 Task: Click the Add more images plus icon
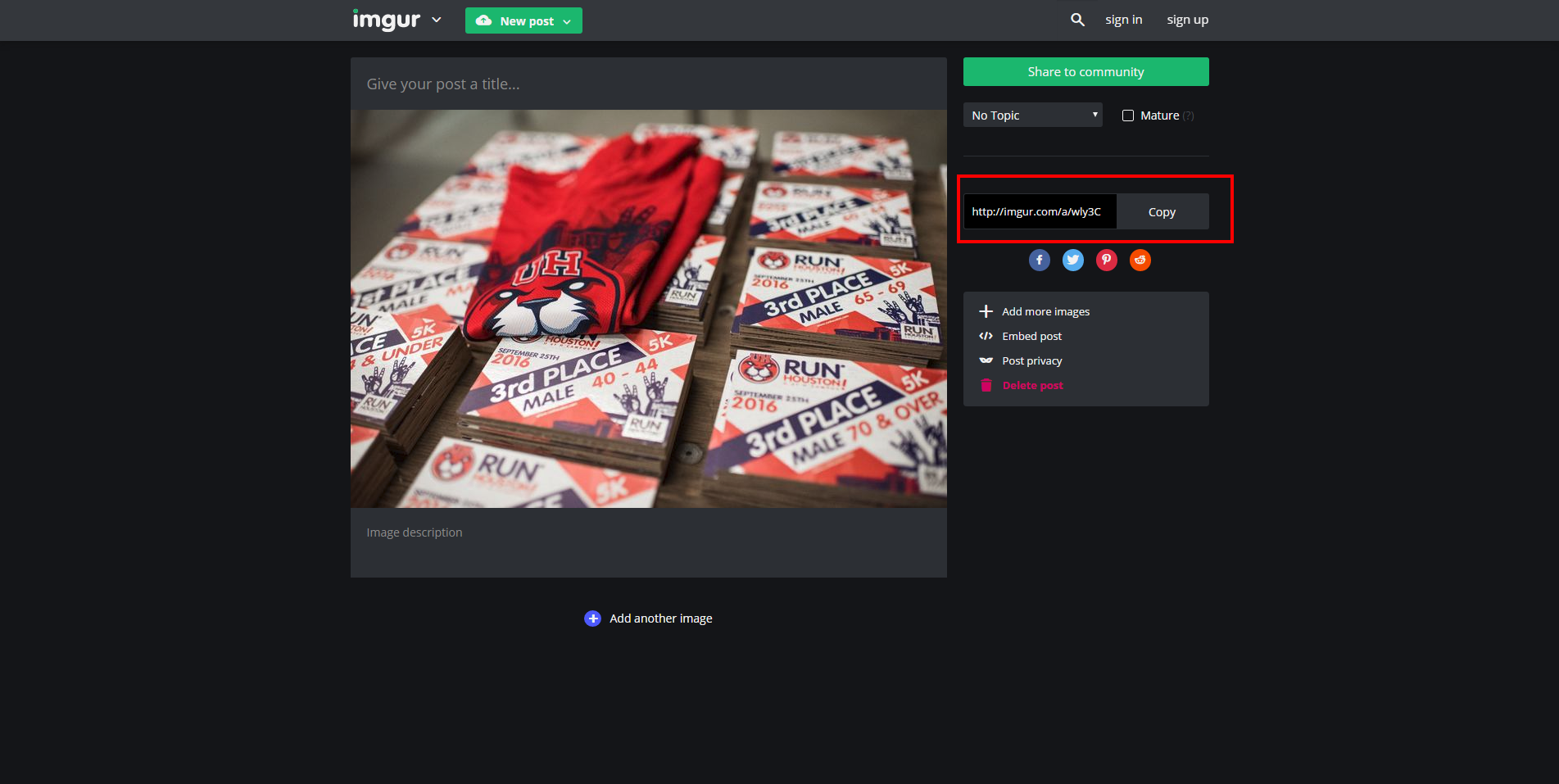click(x=986, y=311)
